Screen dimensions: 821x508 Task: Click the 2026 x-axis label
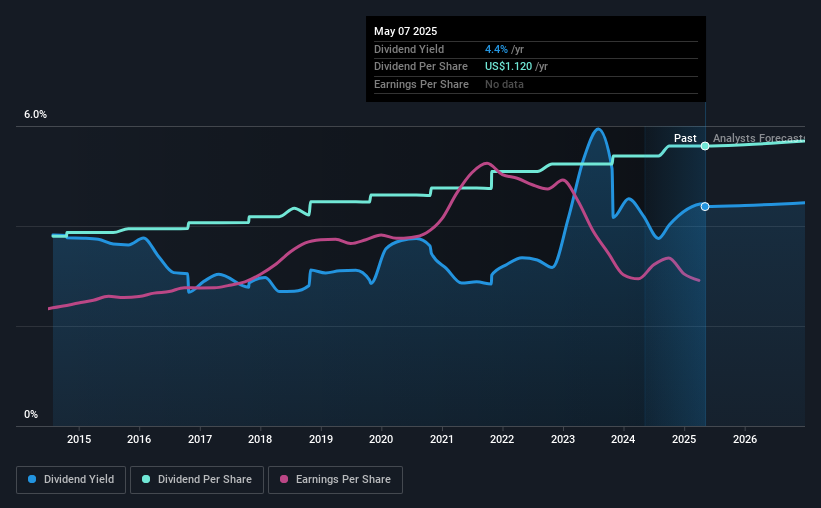tap(745, 439)
